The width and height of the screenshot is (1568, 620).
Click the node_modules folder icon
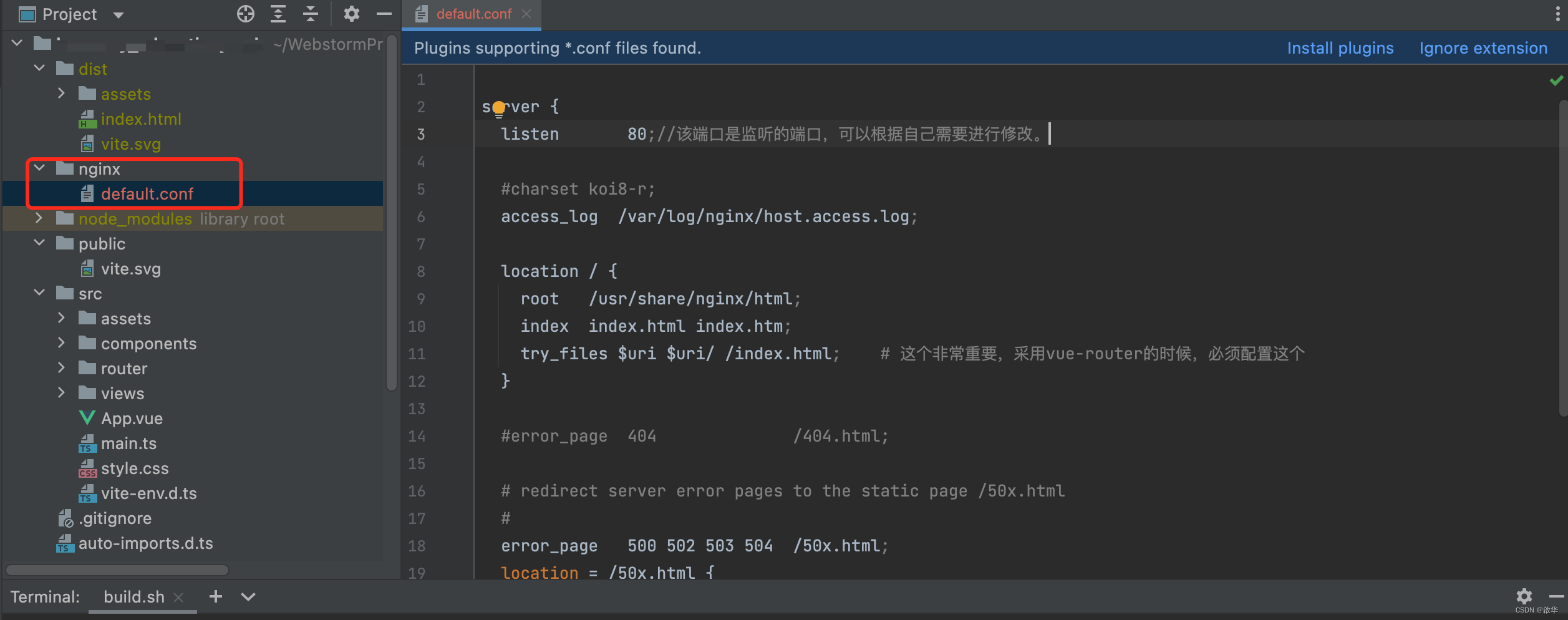pyautogui.click(x=65, y=218)
